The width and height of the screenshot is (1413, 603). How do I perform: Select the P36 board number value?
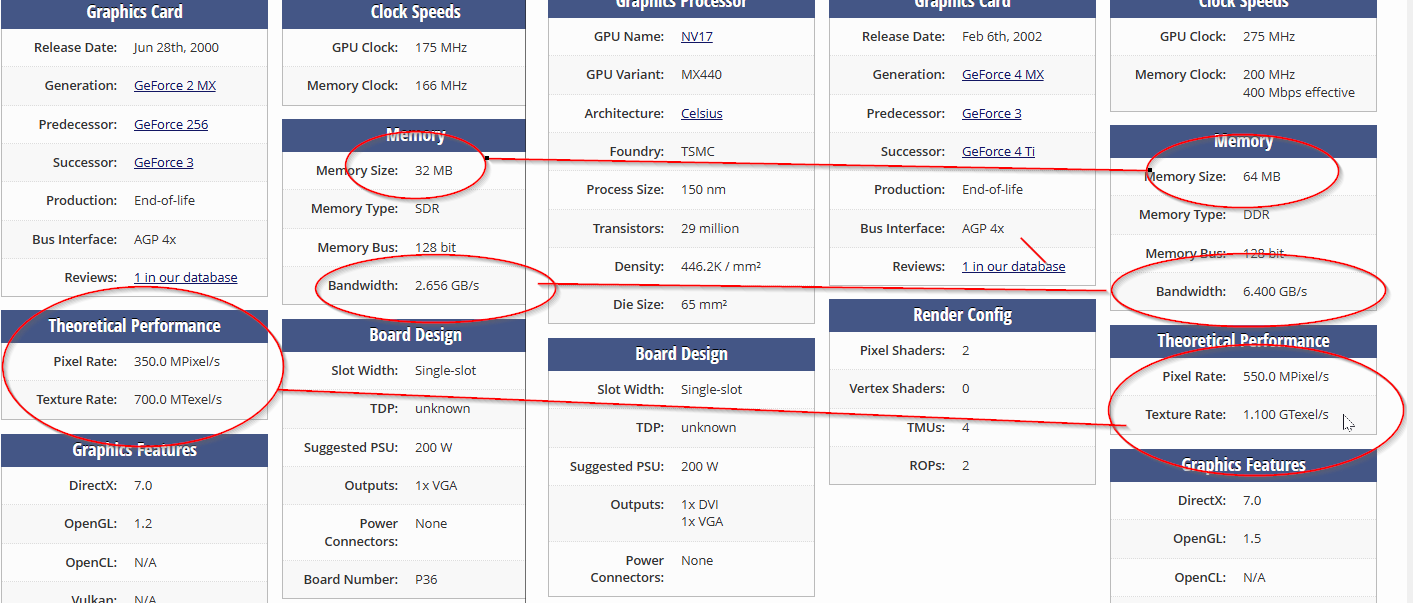point(426,580)
